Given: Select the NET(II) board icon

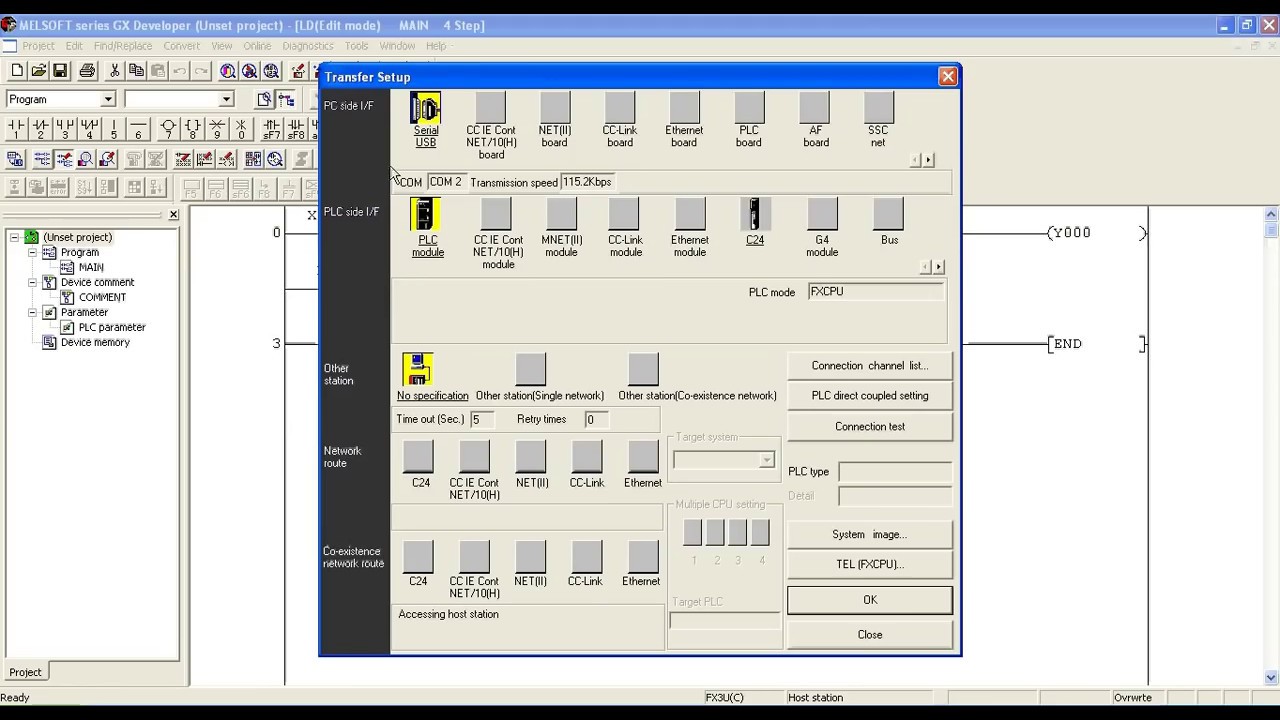Looking at the screenshot, I should (x=554, y=110).
